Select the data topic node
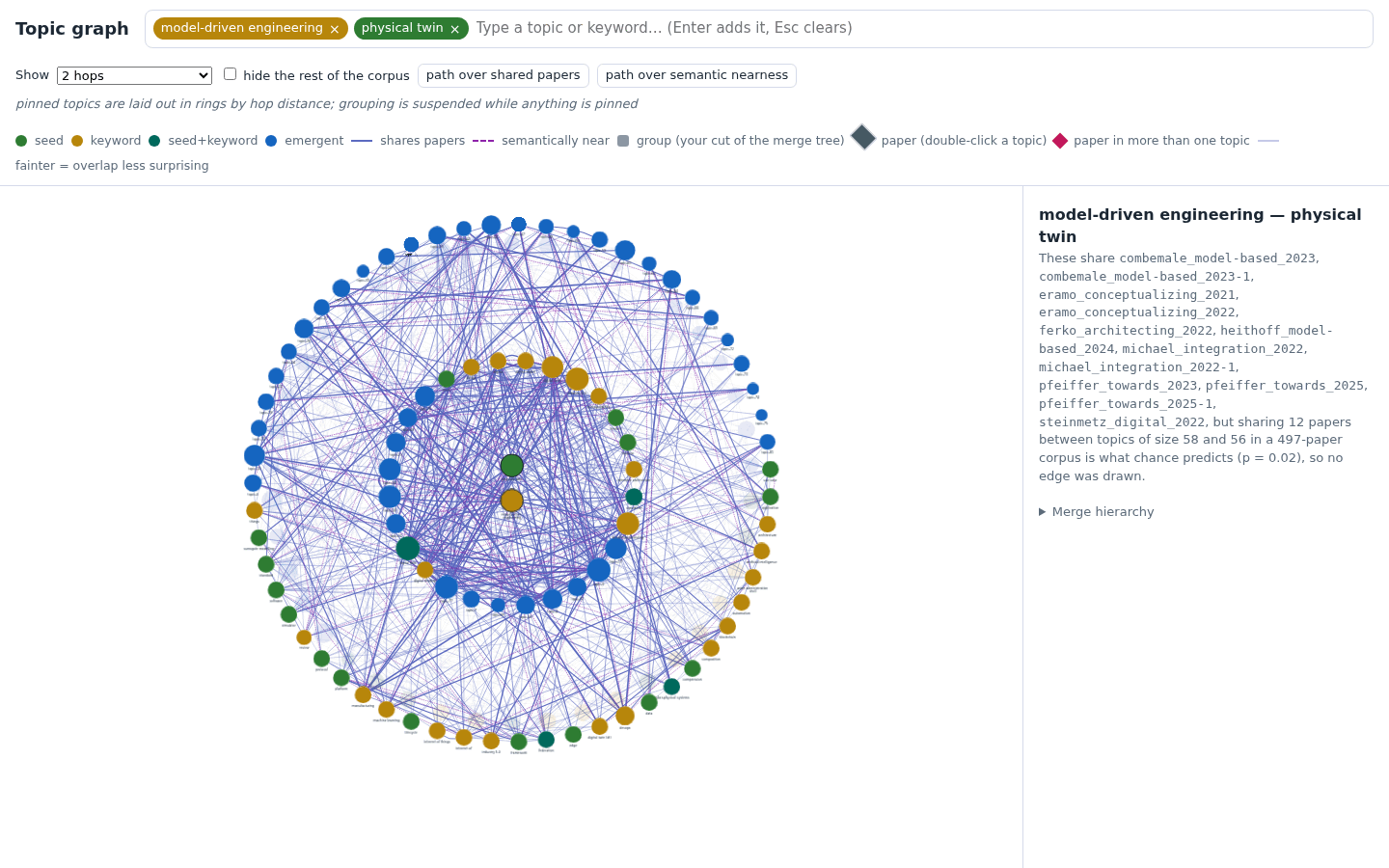This screenshot has height=868, width=1389. 649,702
